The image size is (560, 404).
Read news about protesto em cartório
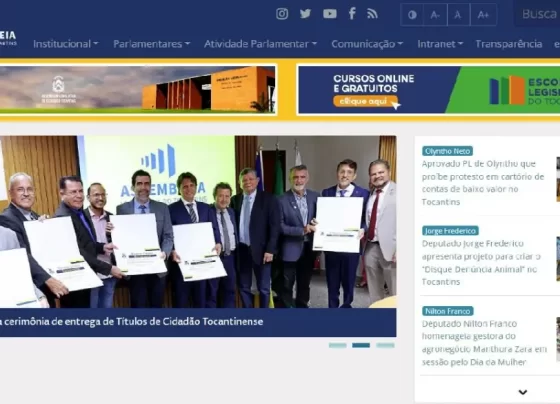coord(483,183)
